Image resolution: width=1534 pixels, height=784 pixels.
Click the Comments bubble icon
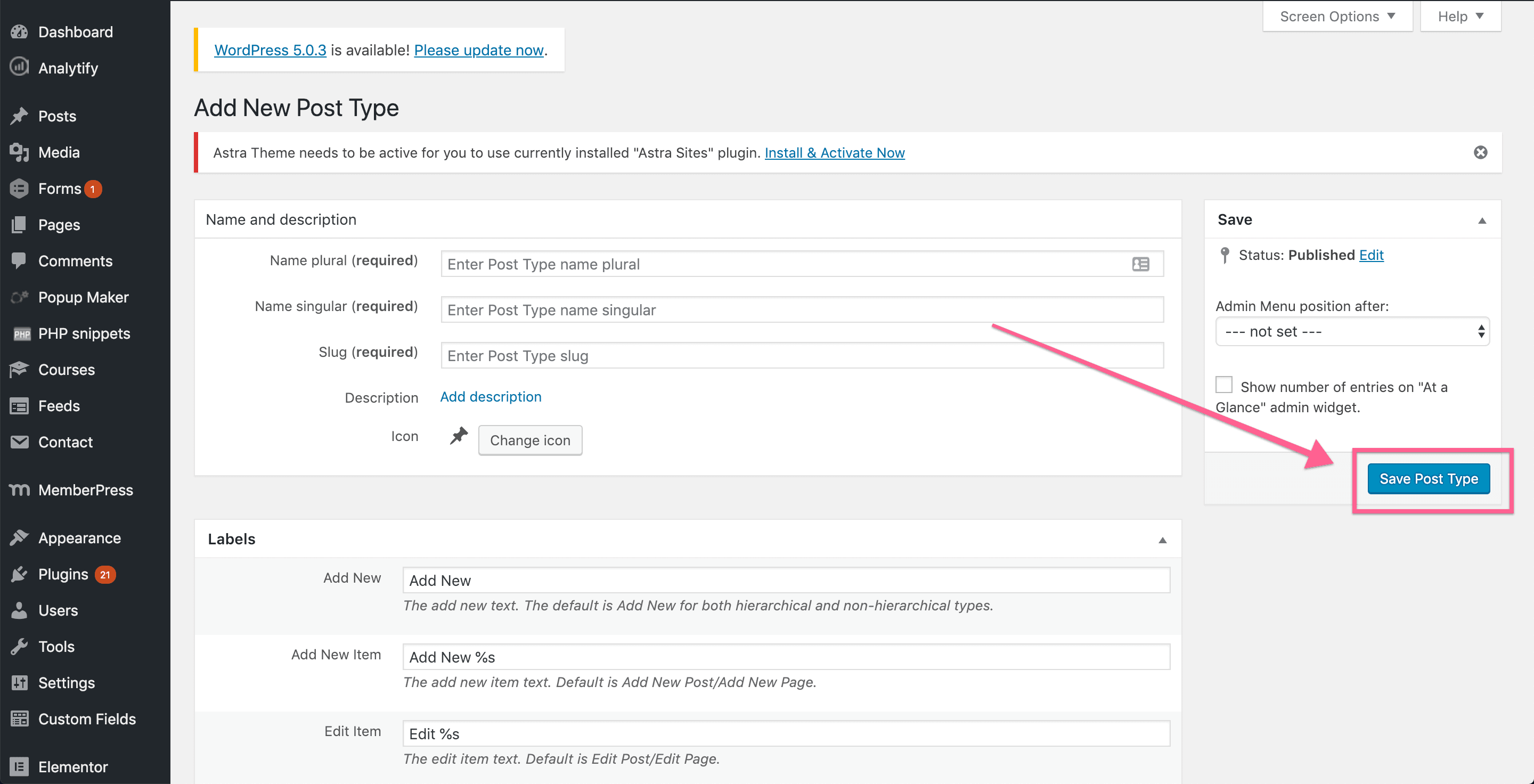(20, 261)
